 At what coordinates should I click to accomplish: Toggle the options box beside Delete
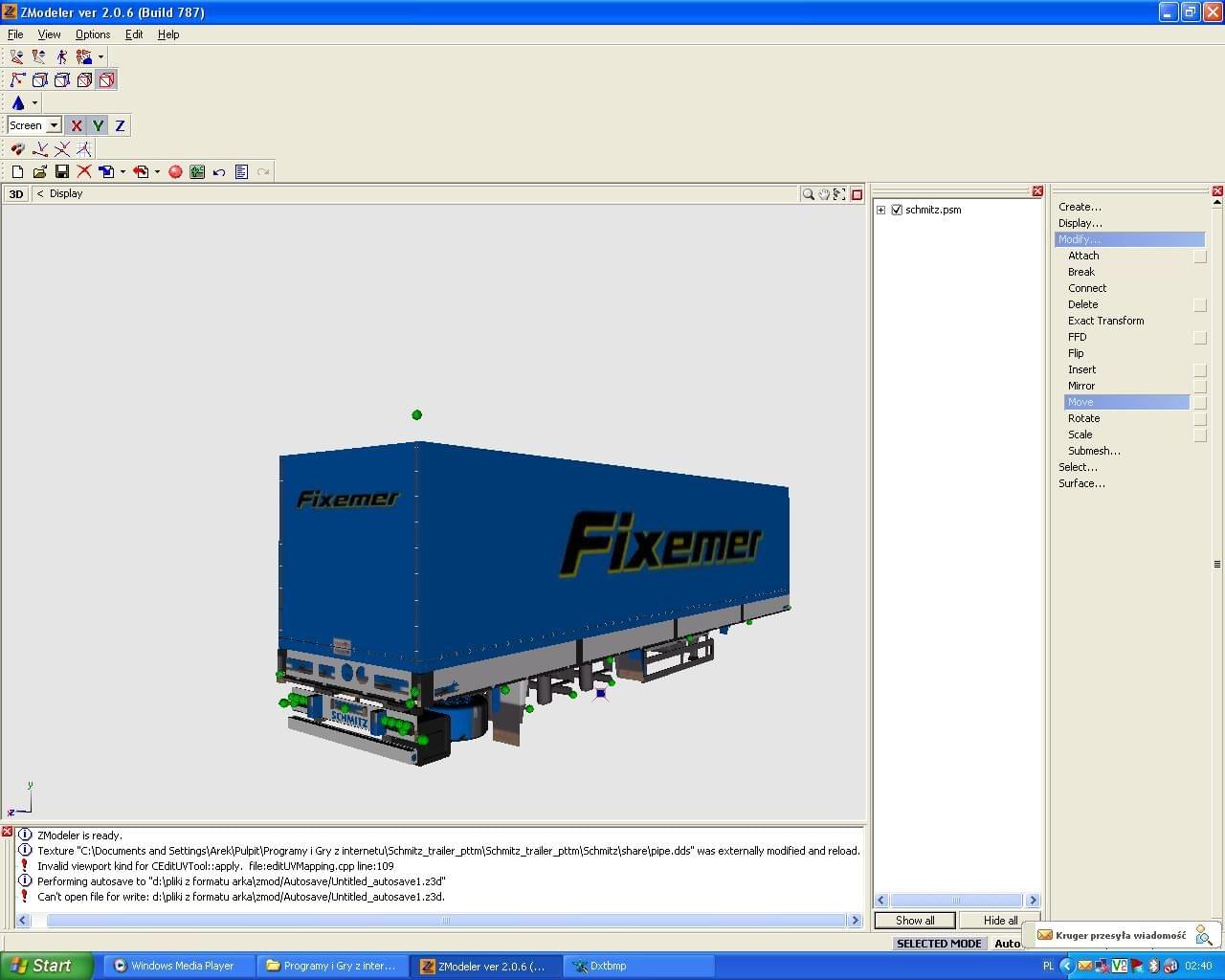1200,305
